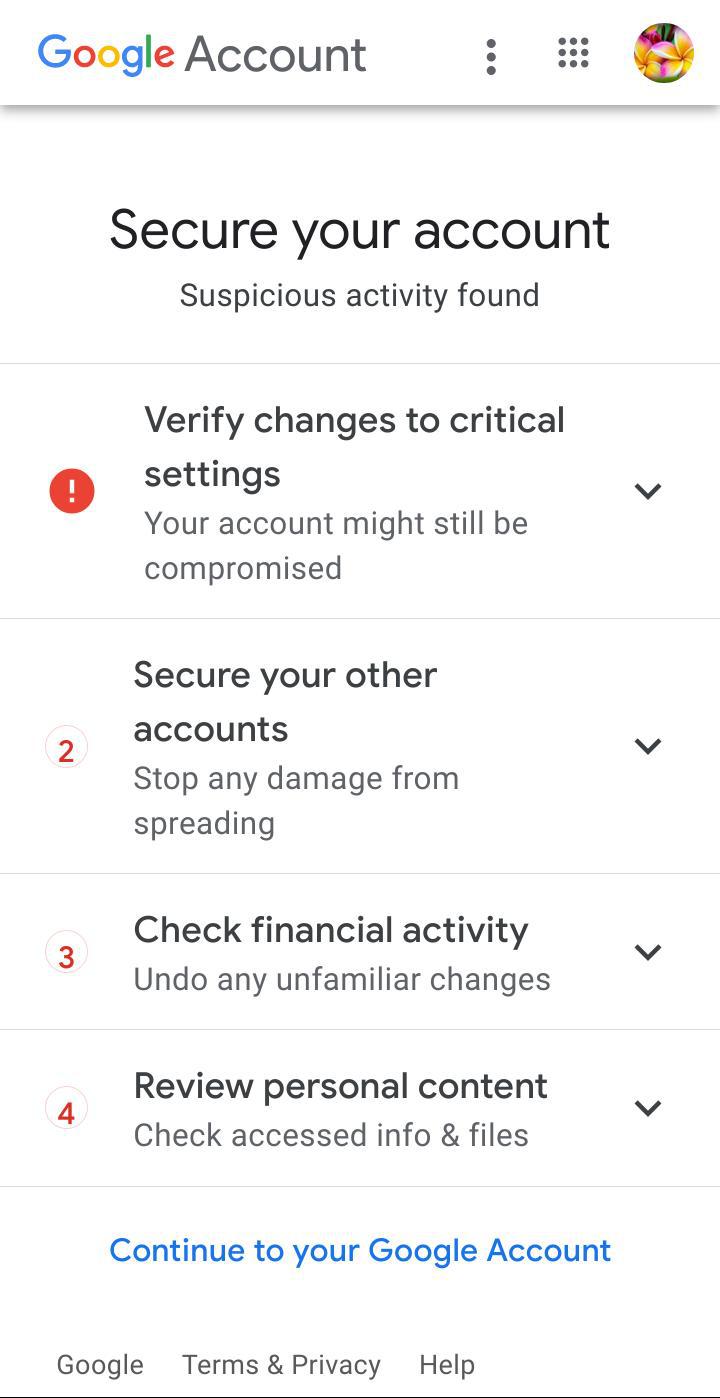Select the Secure your account heading

pos(359,229)
